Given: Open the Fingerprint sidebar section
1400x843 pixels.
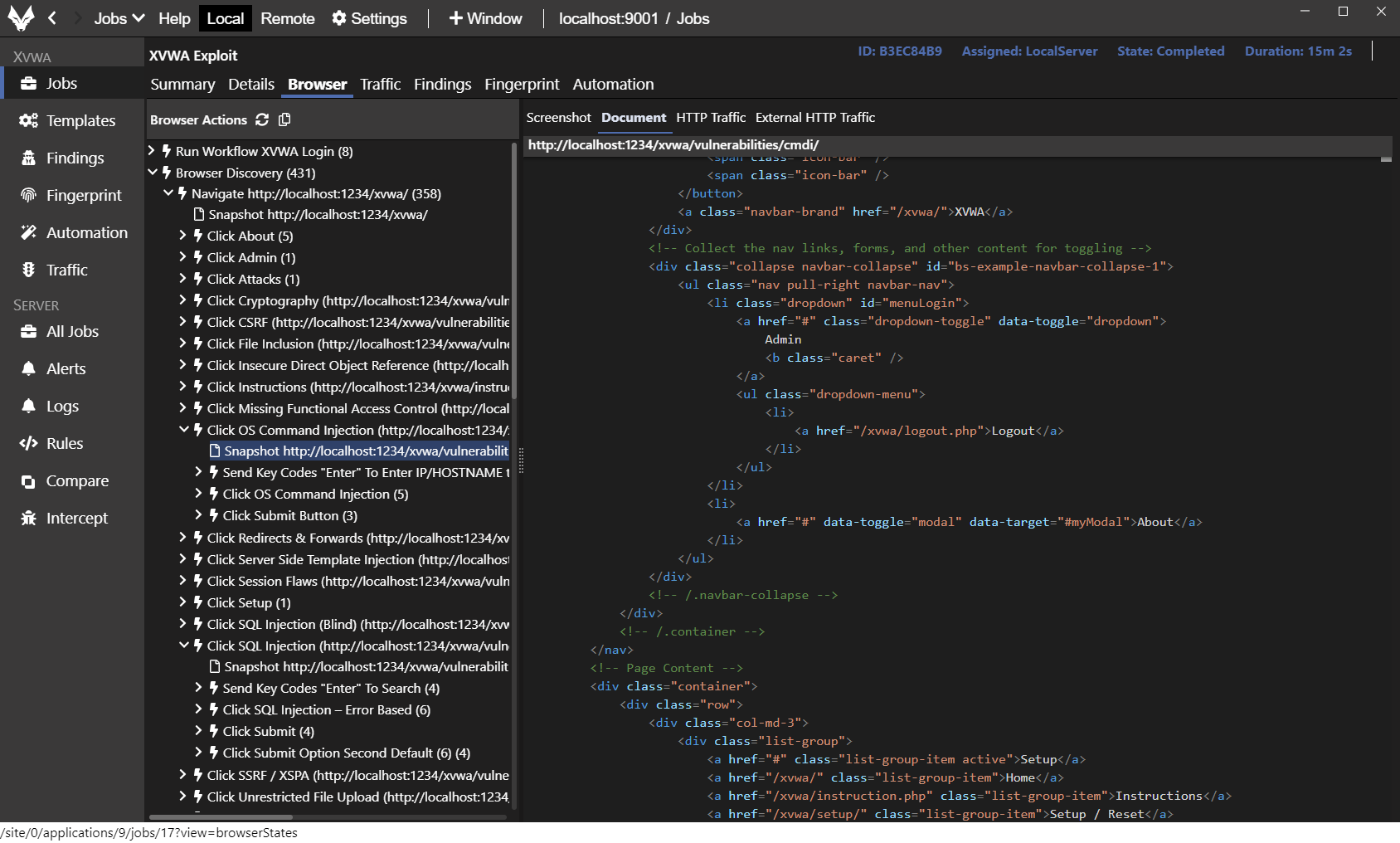Looking at the screenshot, I should (x=83, y=195).
